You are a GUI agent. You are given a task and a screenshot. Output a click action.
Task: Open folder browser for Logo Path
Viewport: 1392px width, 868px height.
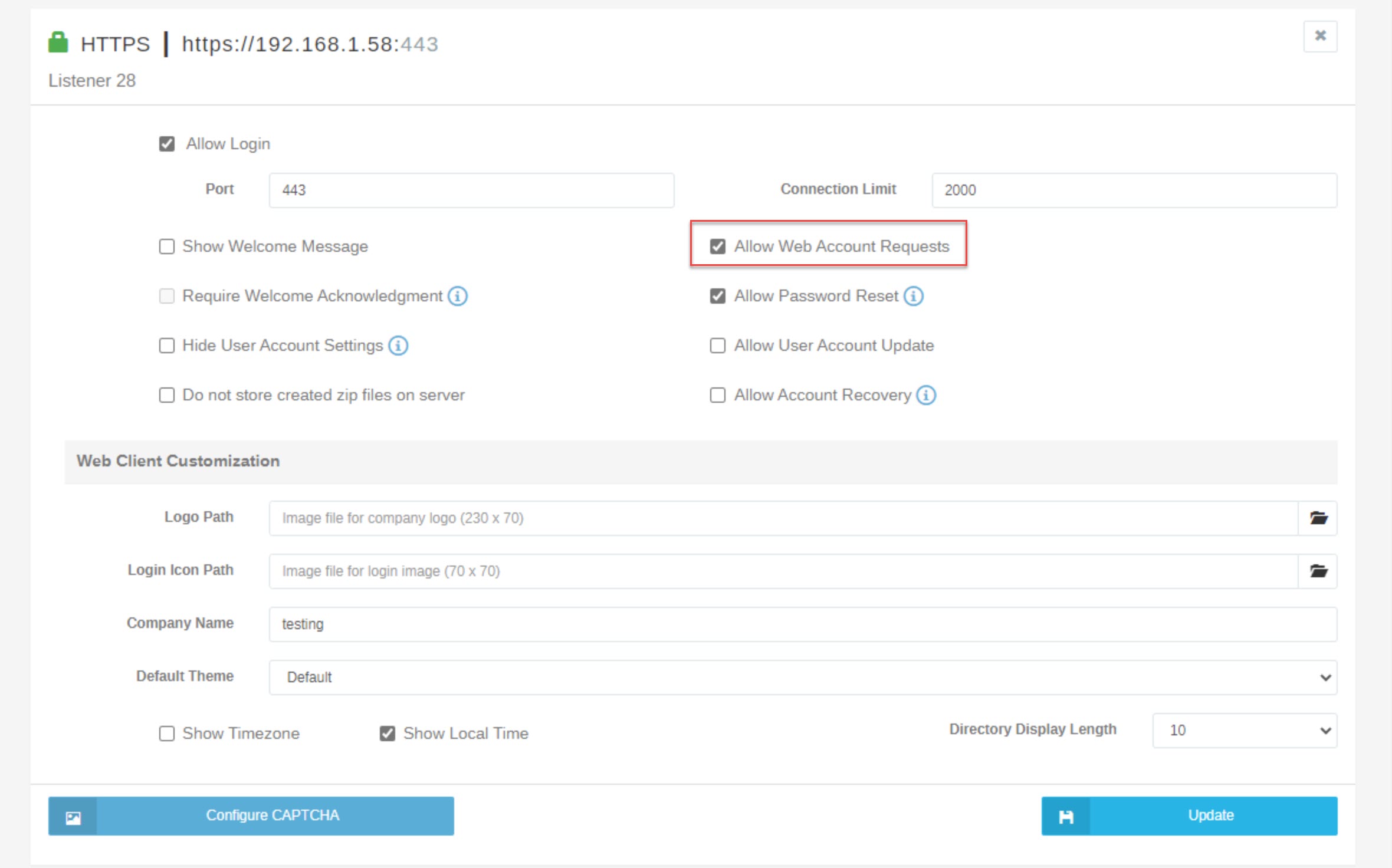(x=1319, y=518)
